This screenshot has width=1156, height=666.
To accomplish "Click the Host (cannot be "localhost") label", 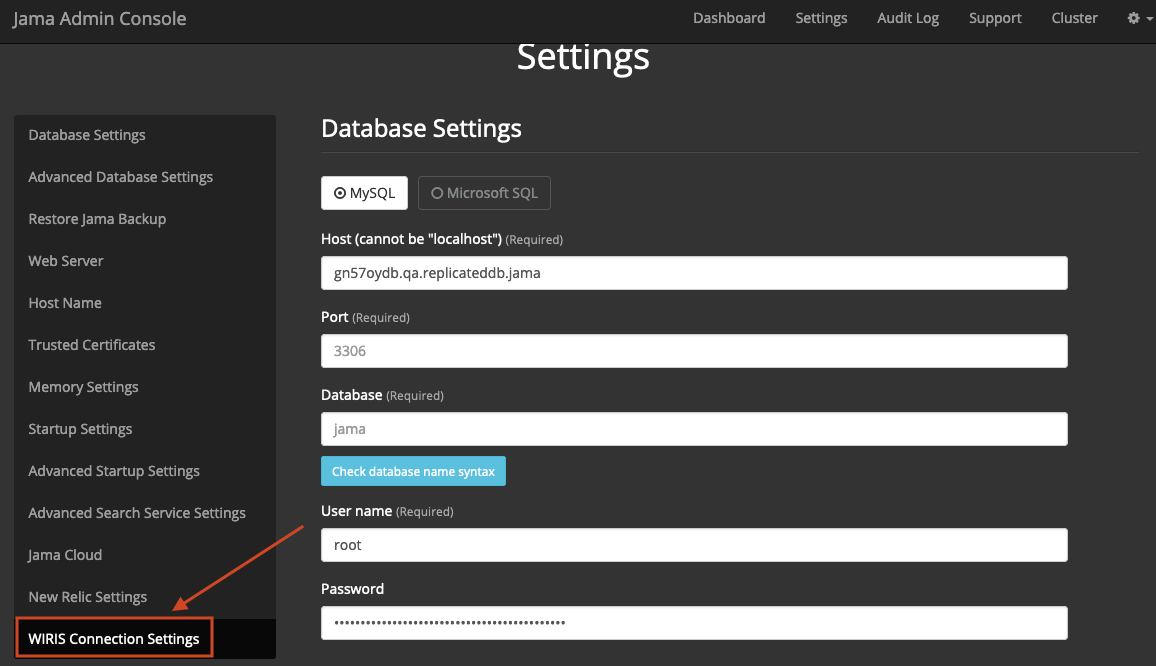I will [442, 239].
